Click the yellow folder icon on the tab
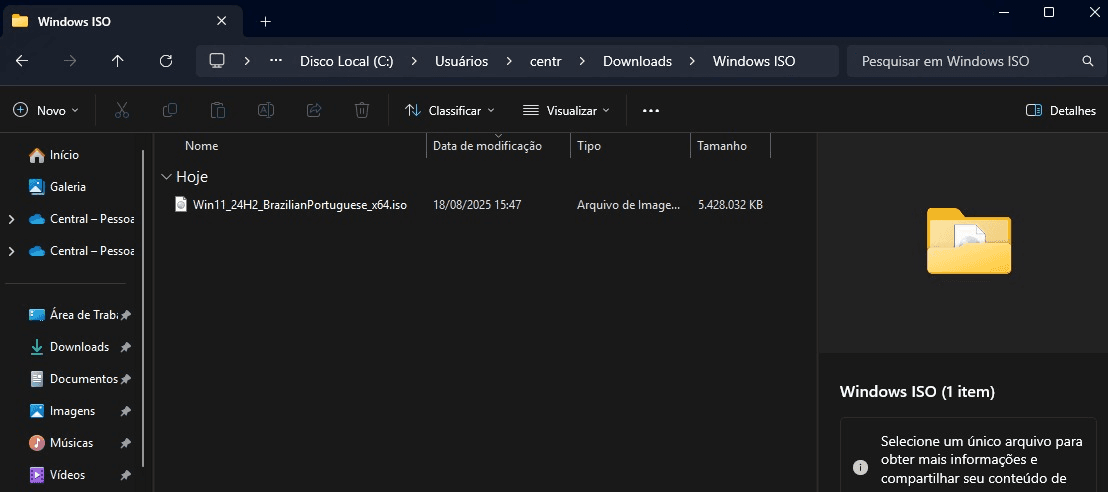 (20, 21)
